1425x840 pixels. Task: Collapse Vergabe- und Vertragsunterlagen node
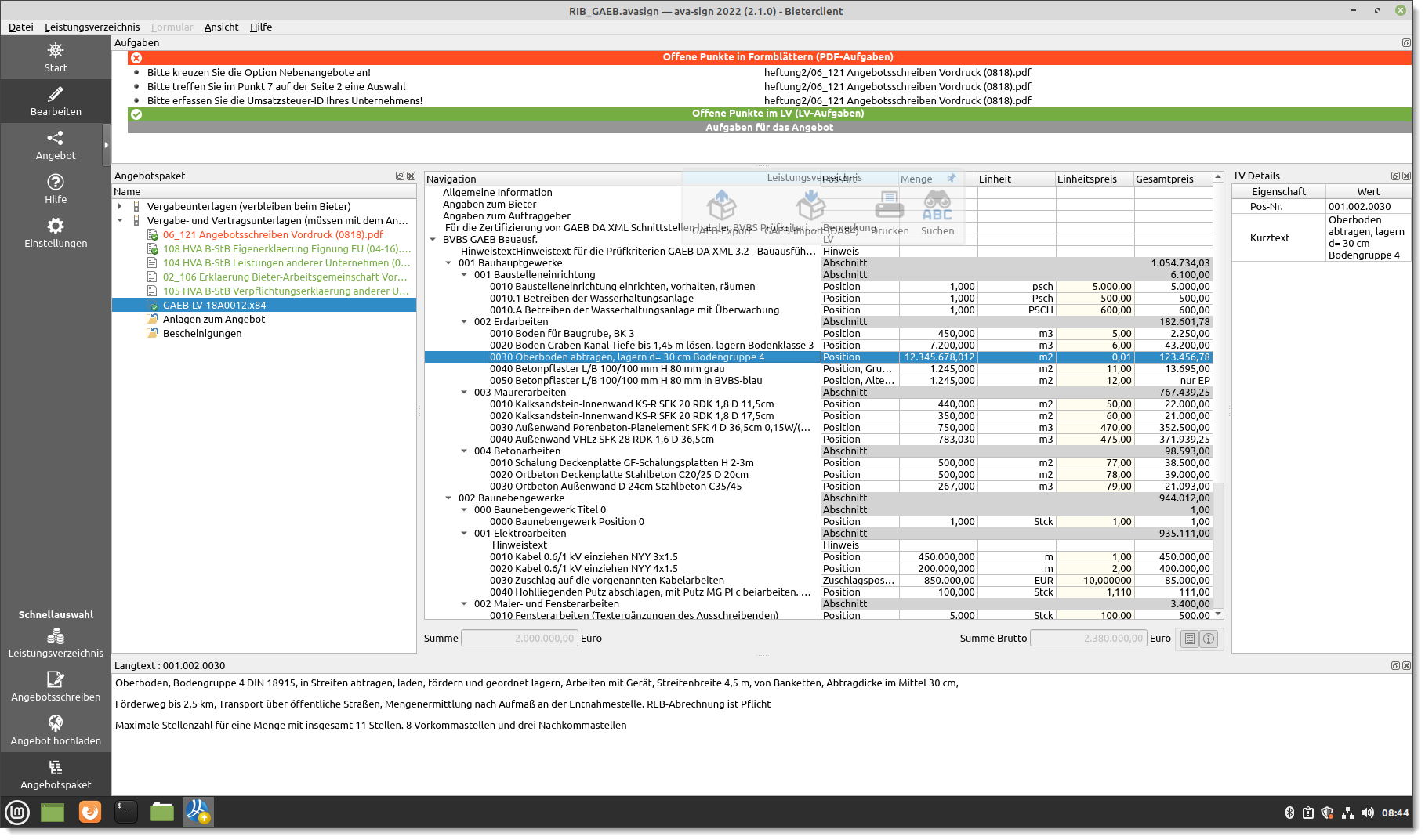[x=120, y=221]
